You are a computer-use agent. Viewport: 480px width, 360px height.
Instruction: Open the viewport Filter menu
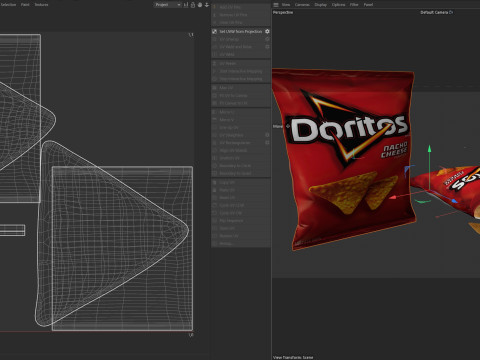coord(354,5)
